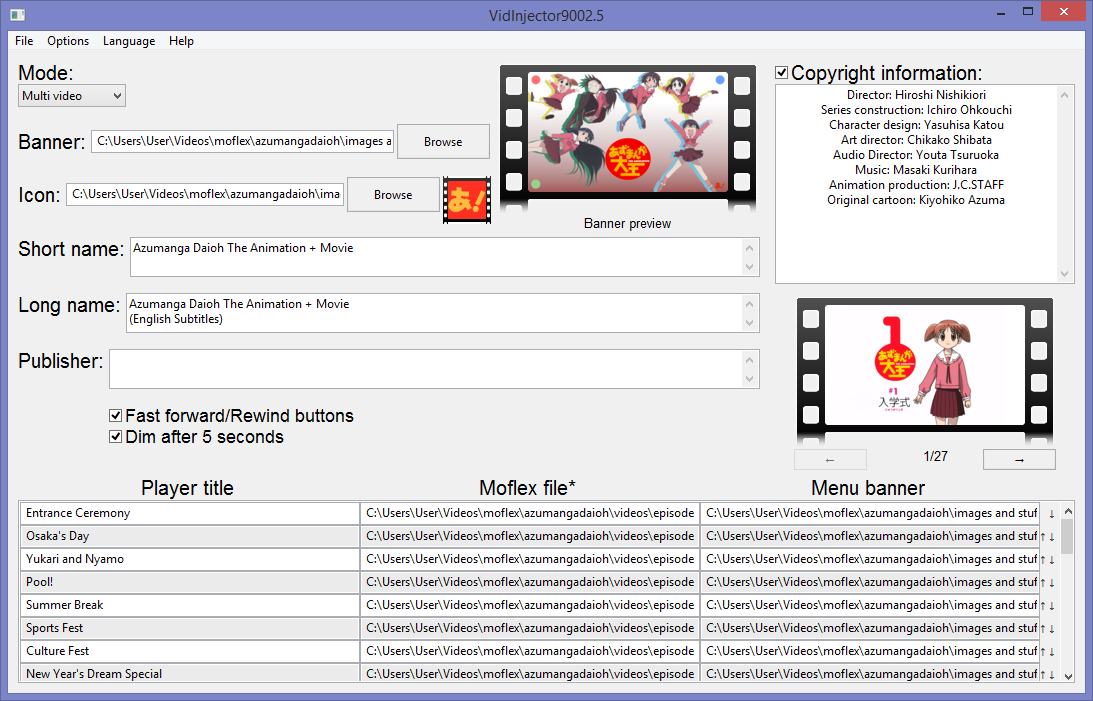Move Osaka's Day row up with arrow
Viewport: 1093px width, 701px height.
(x=1043, y=537)
